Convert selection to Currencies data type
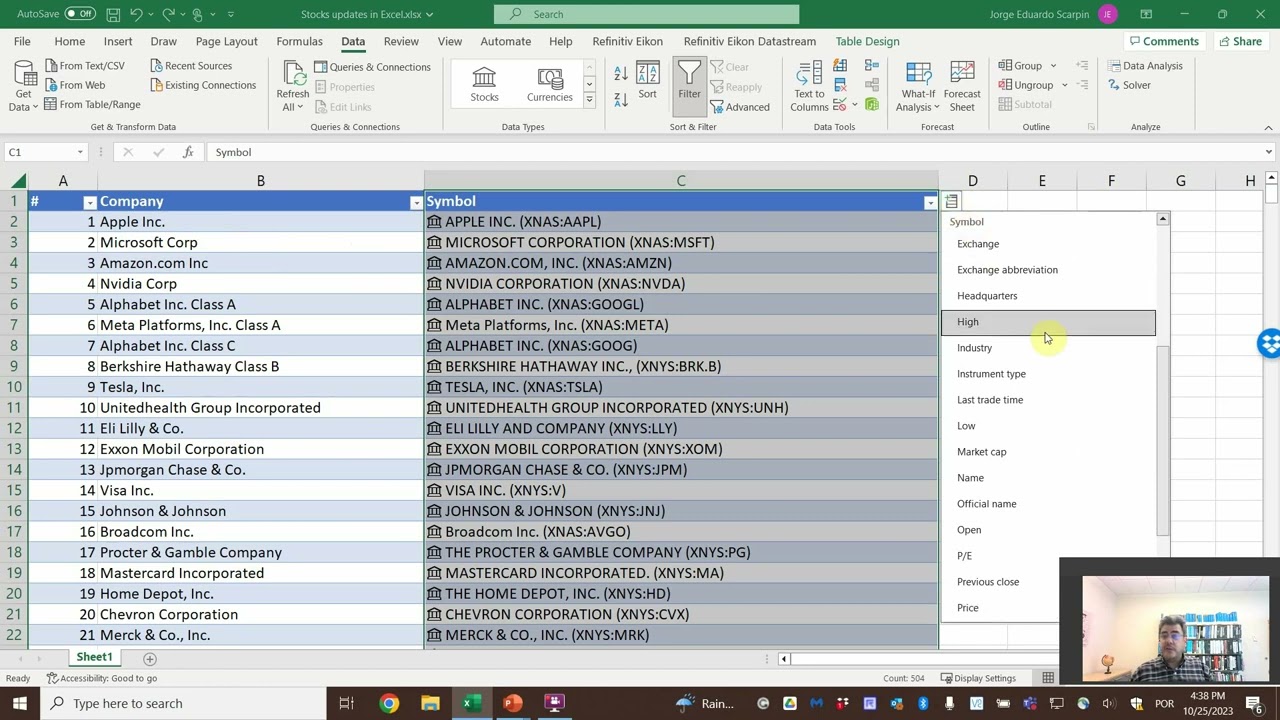The height and width of the screenshot is (720, 1280). point(549,84)
